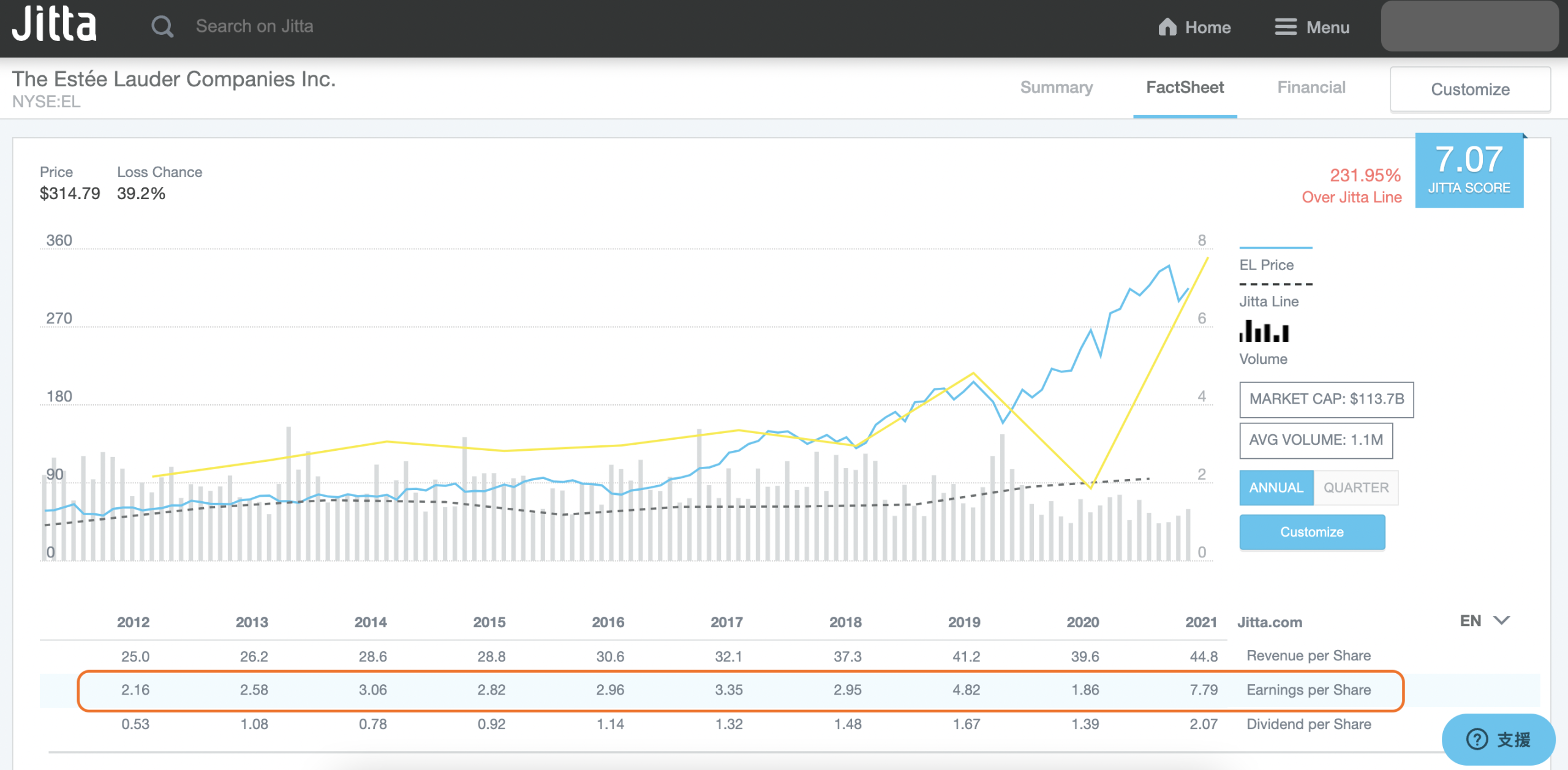The width and height of the screenshot is (1568, 770).
Task: Click the EL Price line legend
Action: click(1275, 248)
